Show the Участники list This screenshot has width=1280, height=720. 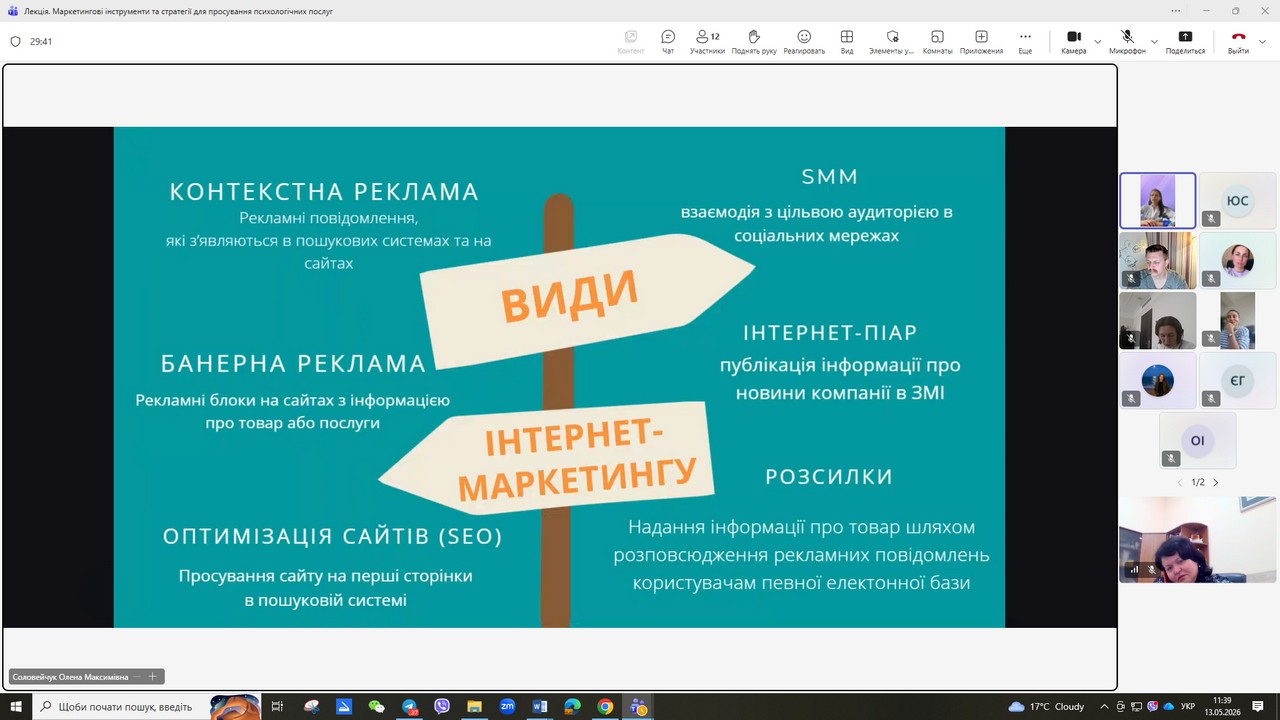click(x=707, y=42)
